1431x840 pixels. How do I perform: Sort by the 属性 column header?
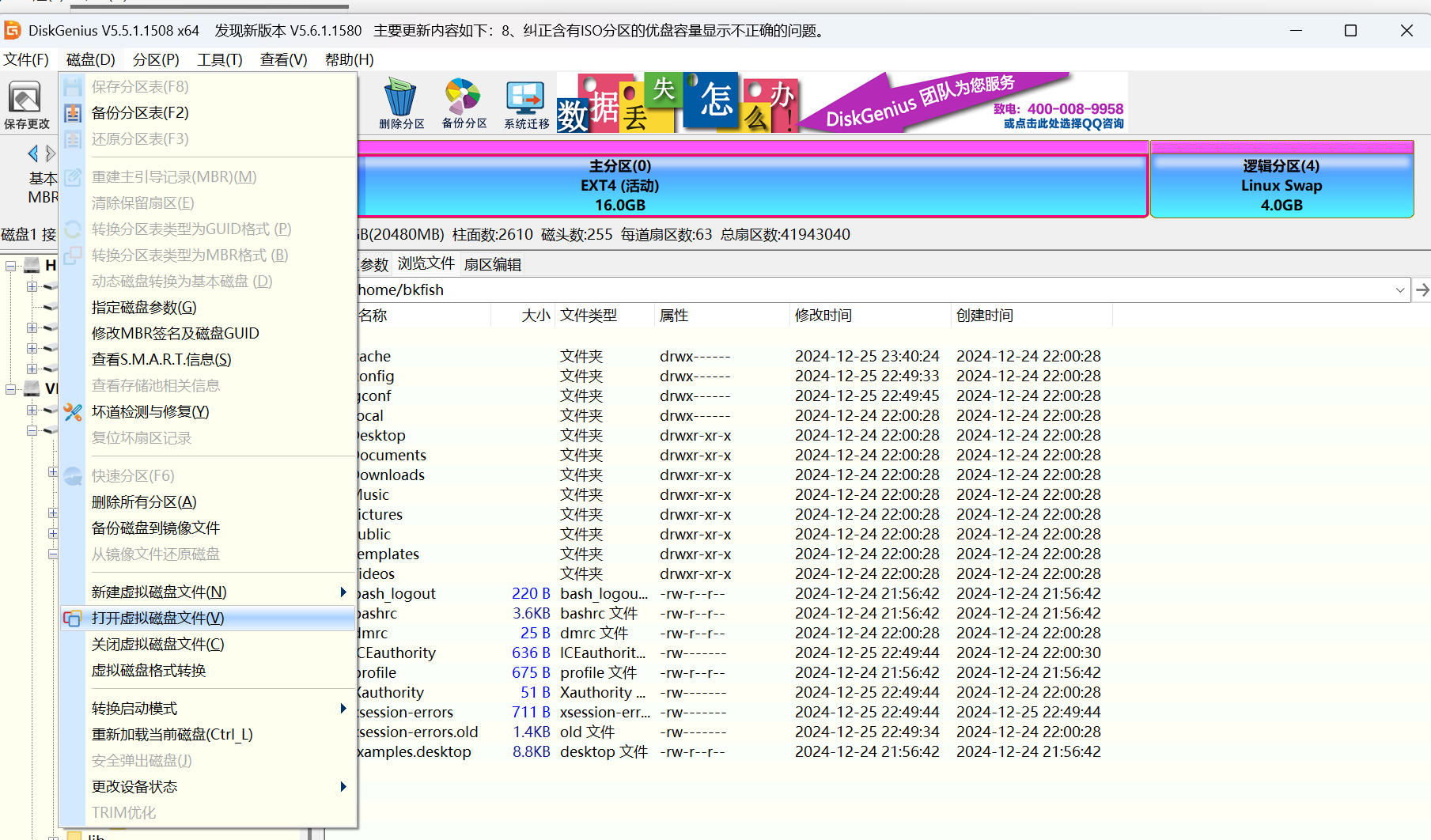click(x=721, y=316)
